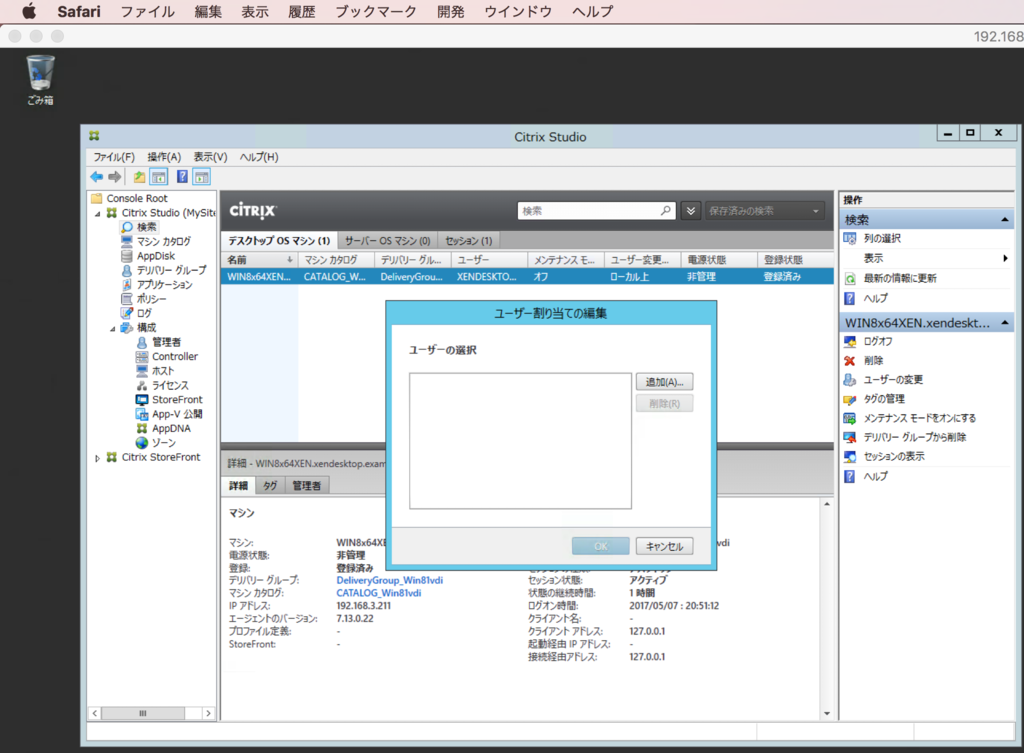The image size is (1024, 753).
Task: Switch to サーバー OS マシン (0) tab
Action: click(x=387, y=240)
